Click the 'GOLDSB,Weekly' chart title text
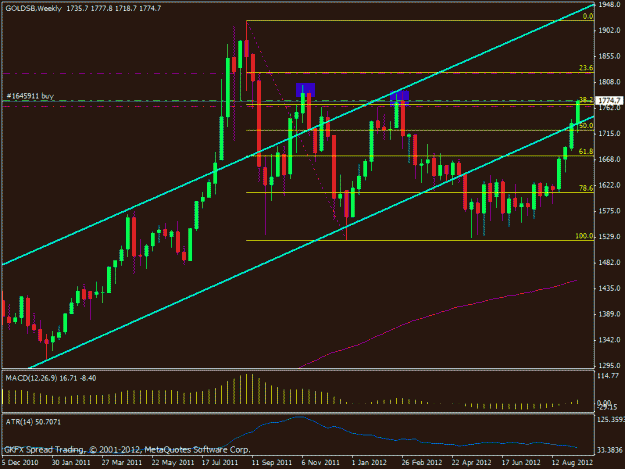This screenshot has width=625, height=469. tap(33, 8)
